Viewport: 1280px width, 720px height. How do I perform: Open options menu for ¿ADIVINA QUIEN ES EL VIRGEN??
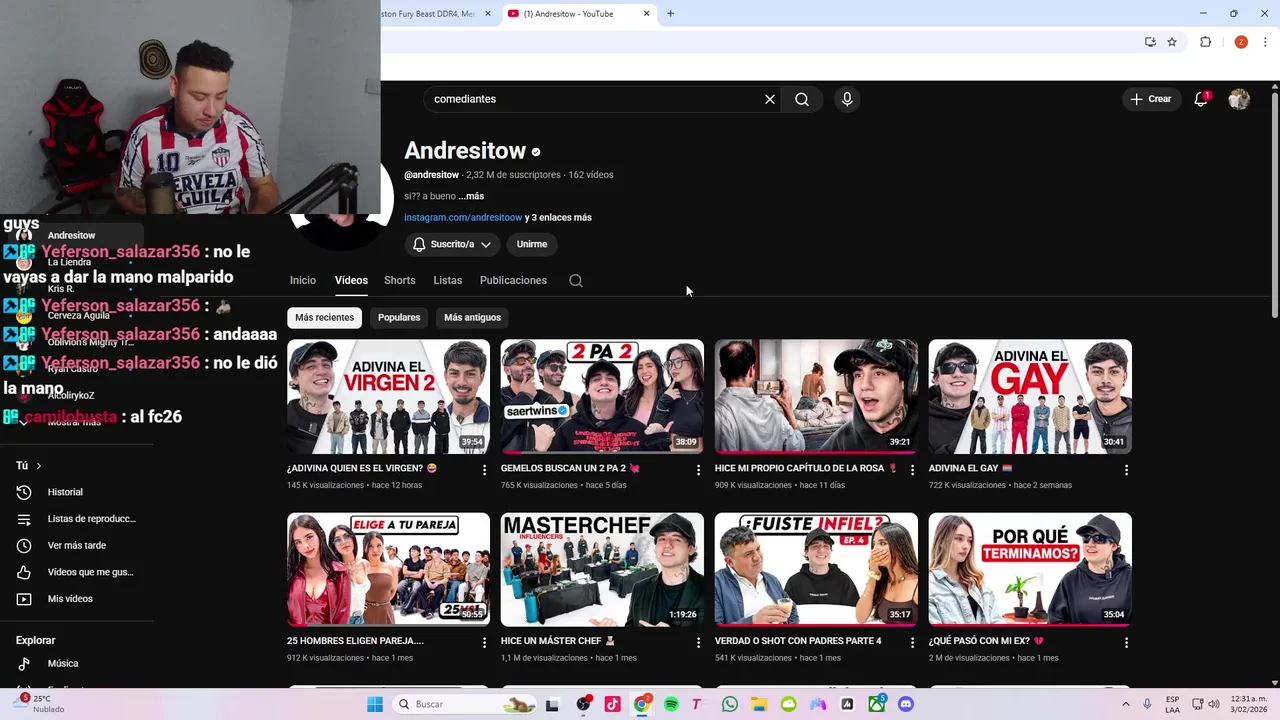484,470
